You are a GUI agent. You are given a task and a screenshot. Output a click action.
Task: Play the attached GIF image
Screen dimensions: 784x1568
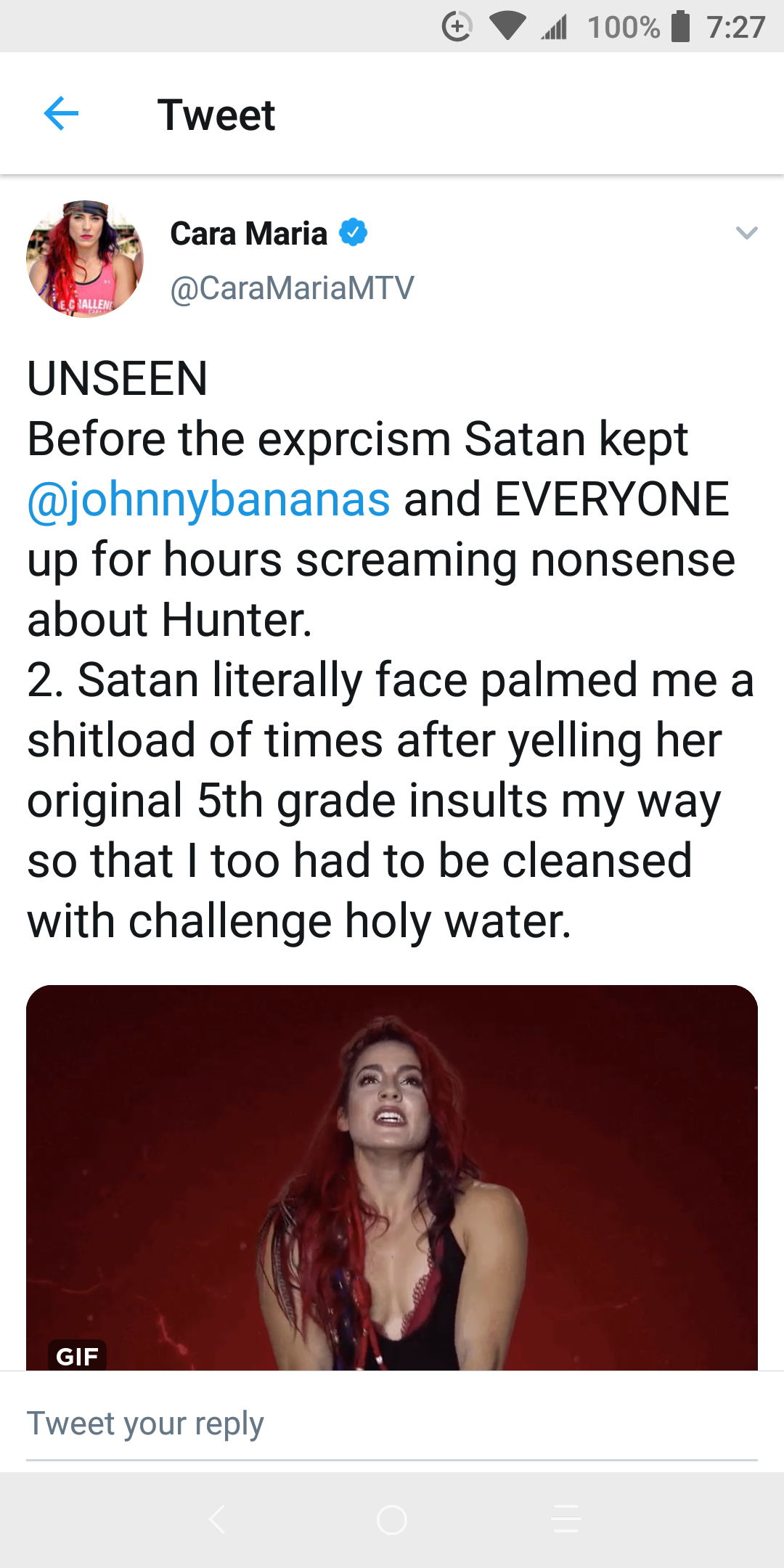pyautogui.click(x=392, y=1177)
